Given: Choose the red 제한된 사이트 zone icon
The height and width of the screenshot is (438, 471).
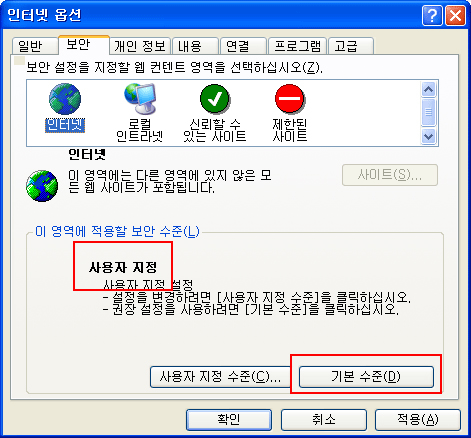Looking at the screenshot, I should point(290,99).
